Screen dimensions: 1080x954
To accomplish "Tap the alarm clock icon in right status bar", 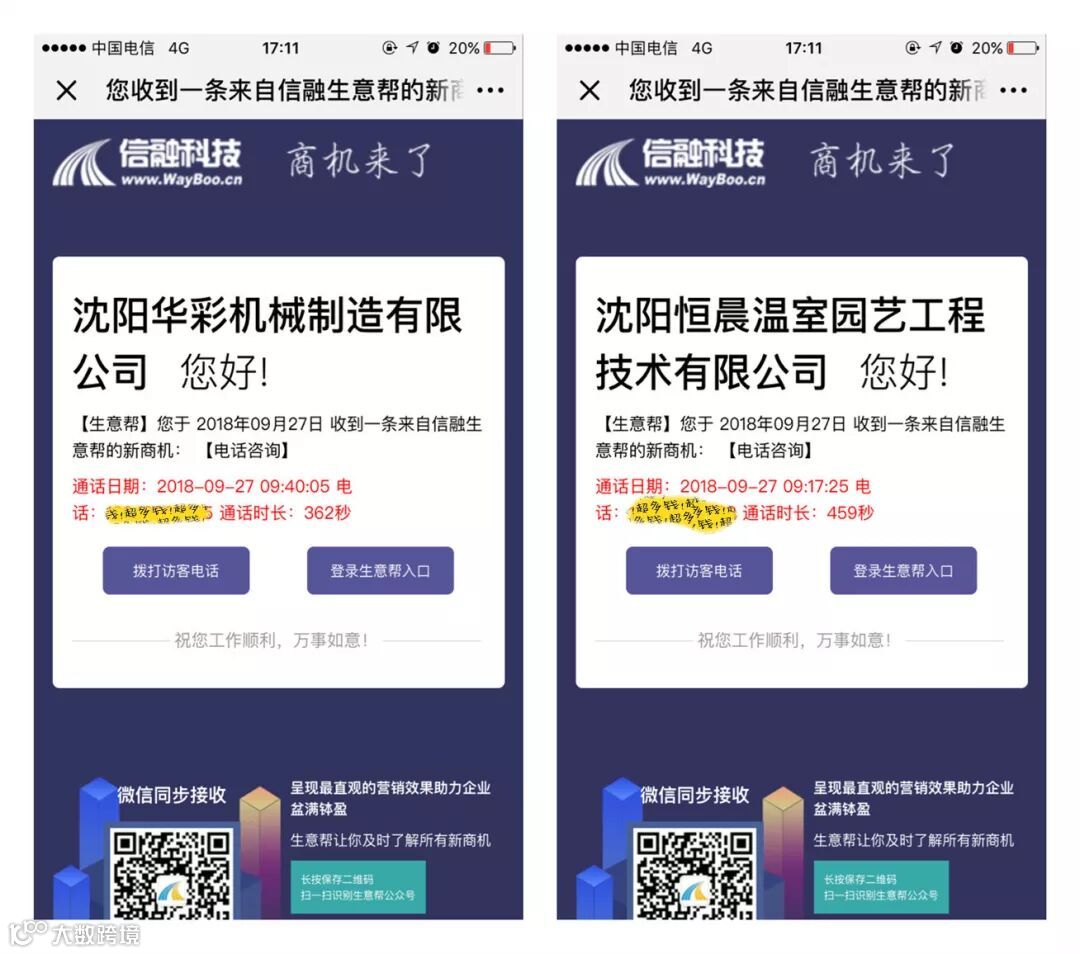I will point(957,48).
